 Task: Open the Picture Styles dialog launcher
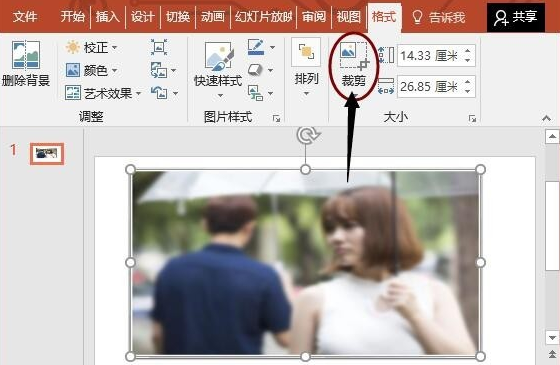click(276, 119)
